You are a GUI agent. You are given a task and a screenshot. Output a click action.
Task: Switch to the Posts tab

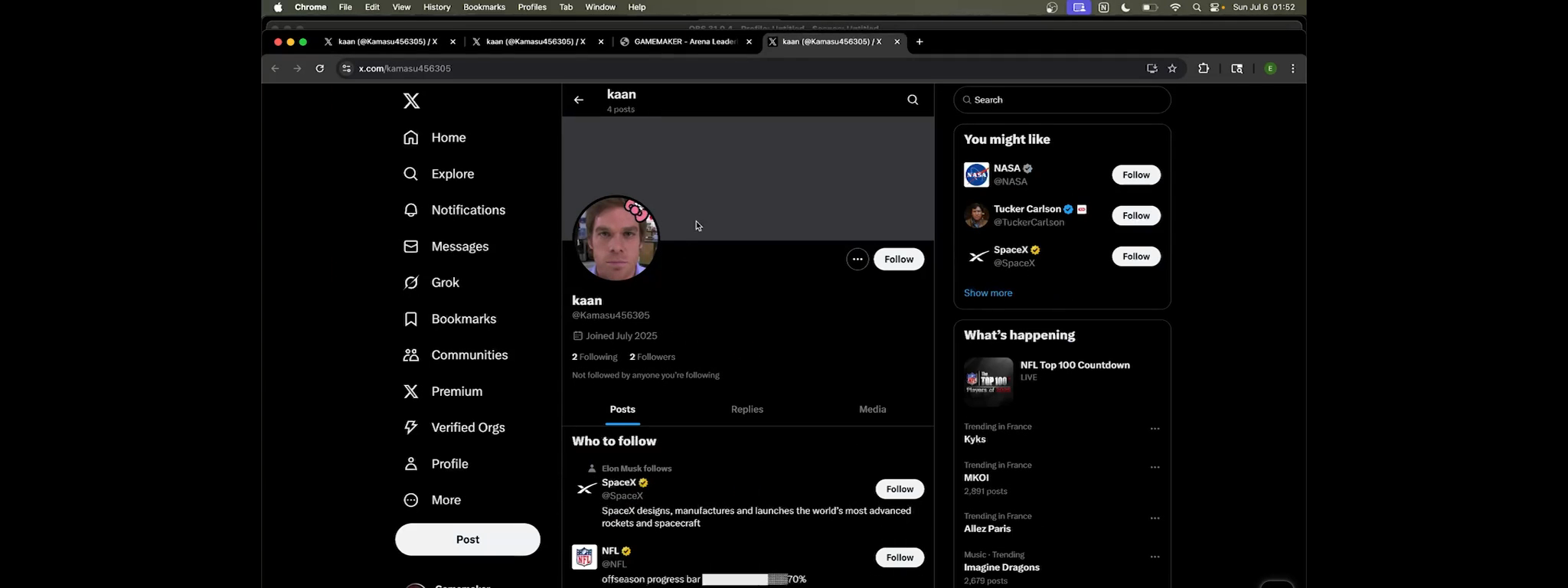pos(622,410)
